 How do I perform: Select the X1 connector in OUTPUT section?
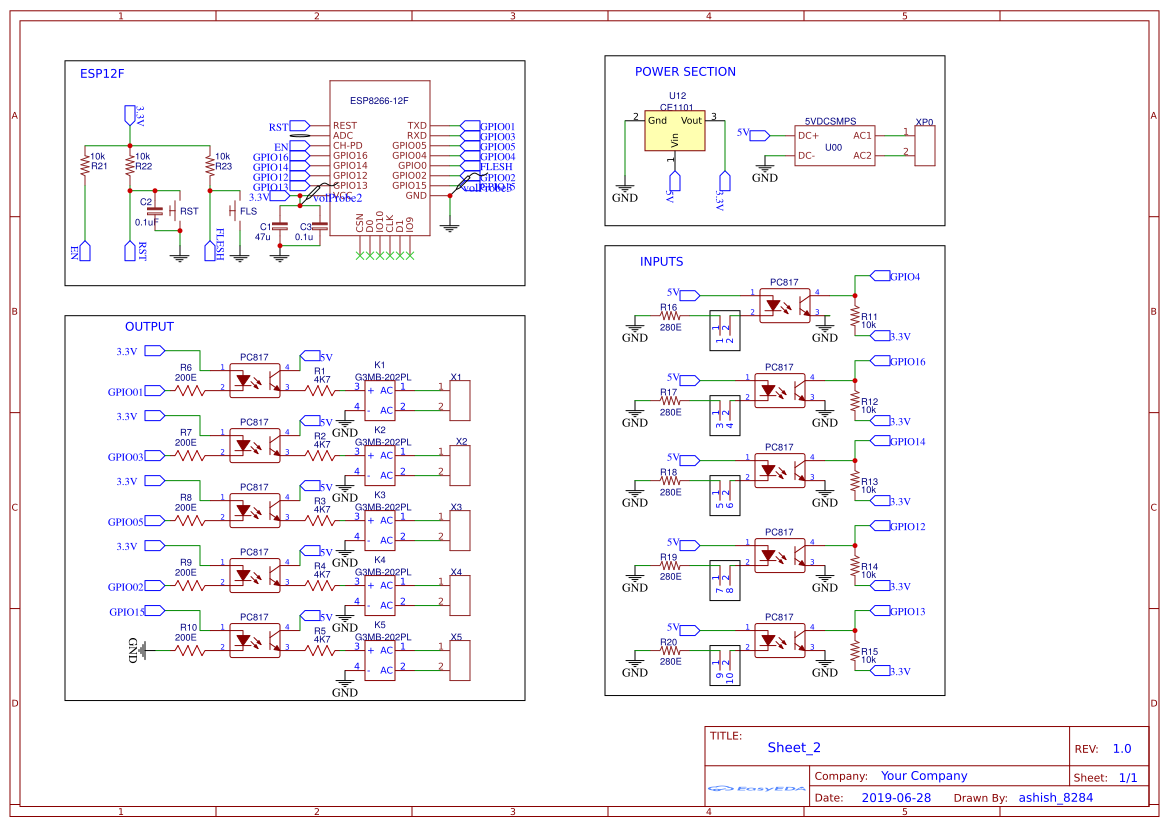tap(460, 400)
